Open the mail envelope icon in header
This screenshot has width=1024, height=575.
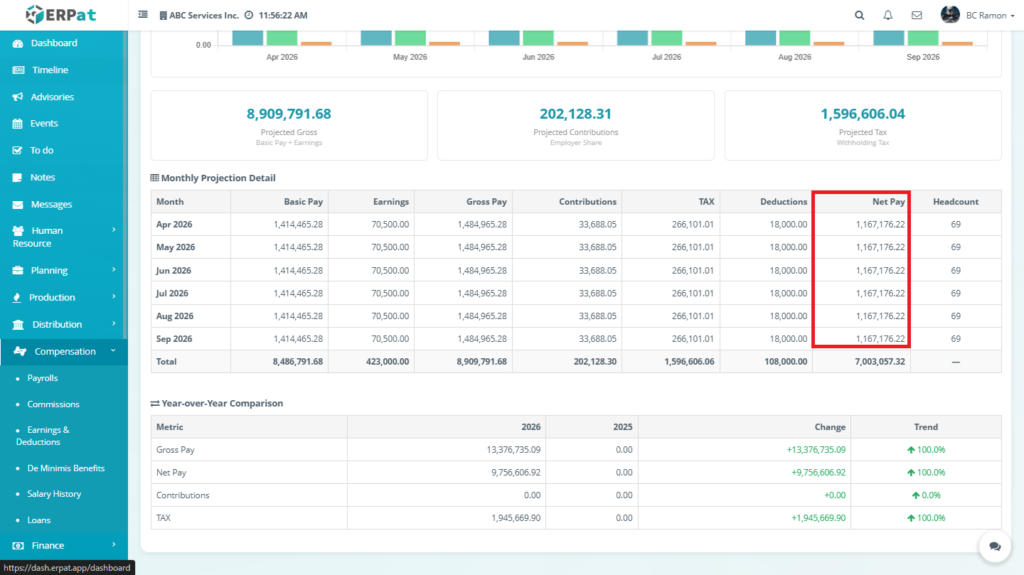point(916,15)
